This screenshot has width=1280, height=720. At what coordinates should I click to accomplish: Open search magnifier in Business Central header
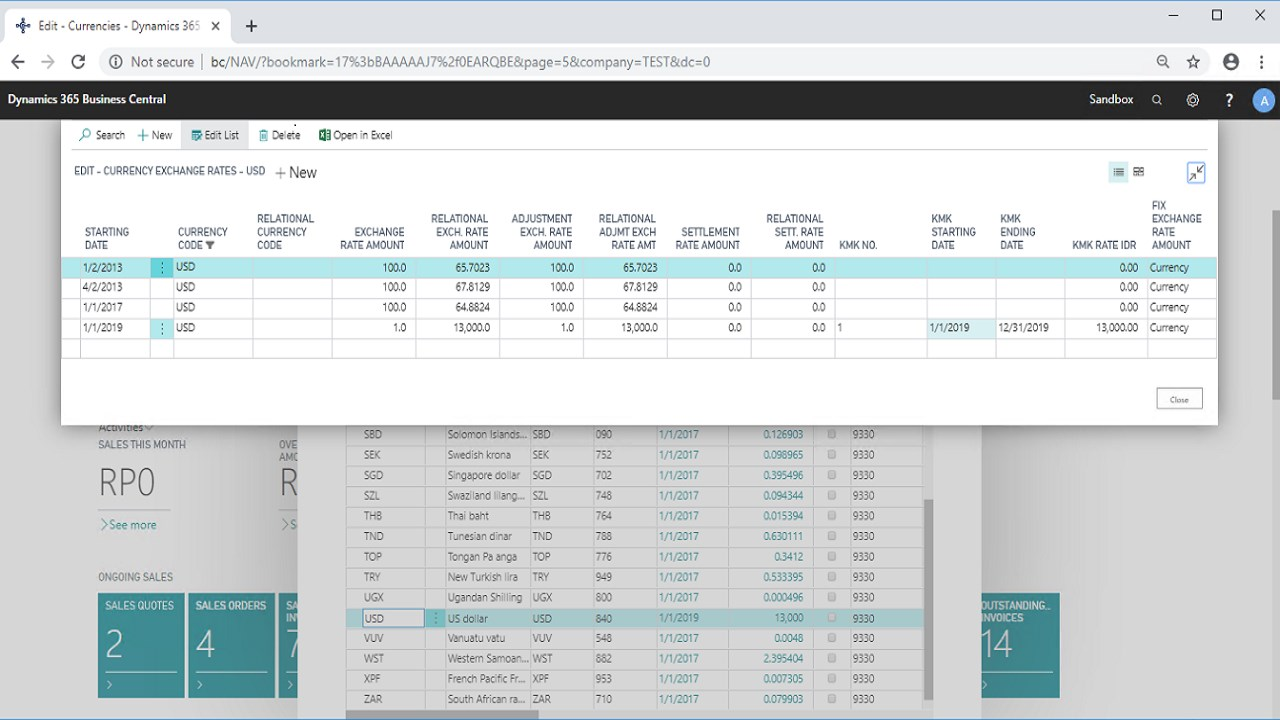pyautogui.click(x=1157, y=100)
